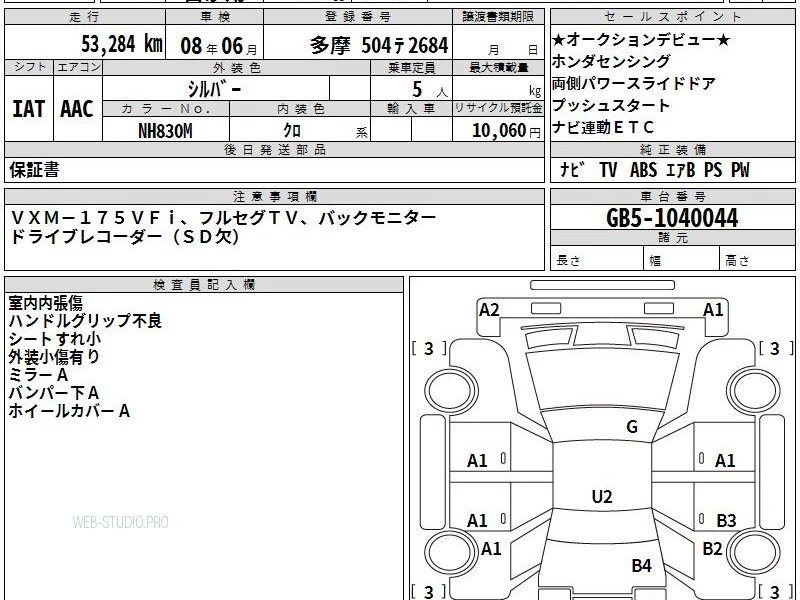Click the B3 damage mark
This screenshot has height=600, width=800.
[726, 521]
